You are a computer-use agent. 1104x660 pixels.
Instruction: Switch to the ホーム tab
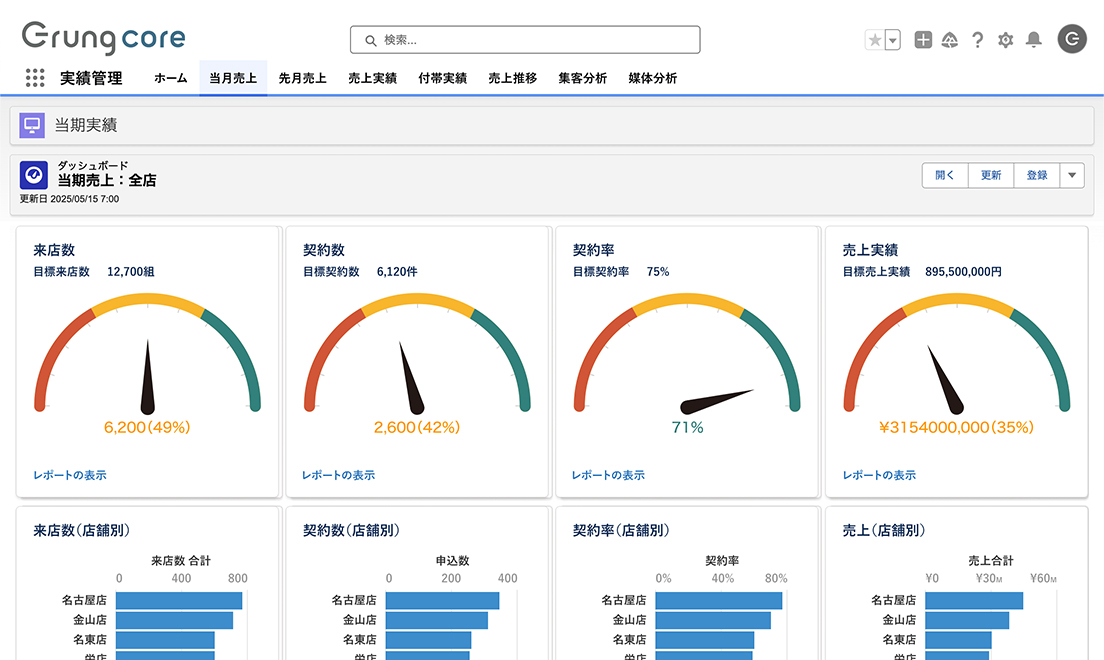(x=170, y=78)
